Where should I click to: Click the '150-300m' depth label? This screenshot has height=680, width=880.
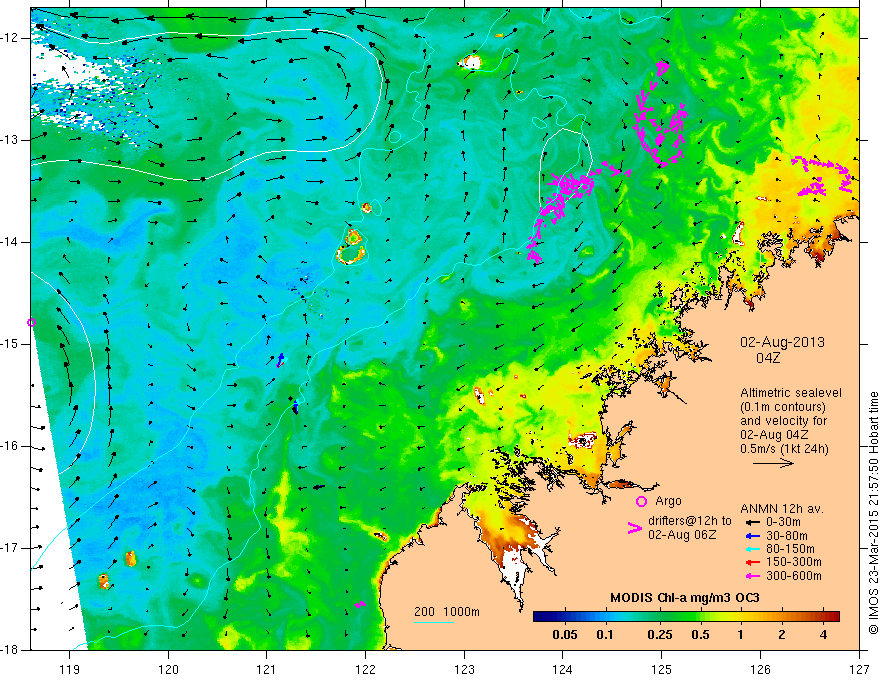pos(794,562)
